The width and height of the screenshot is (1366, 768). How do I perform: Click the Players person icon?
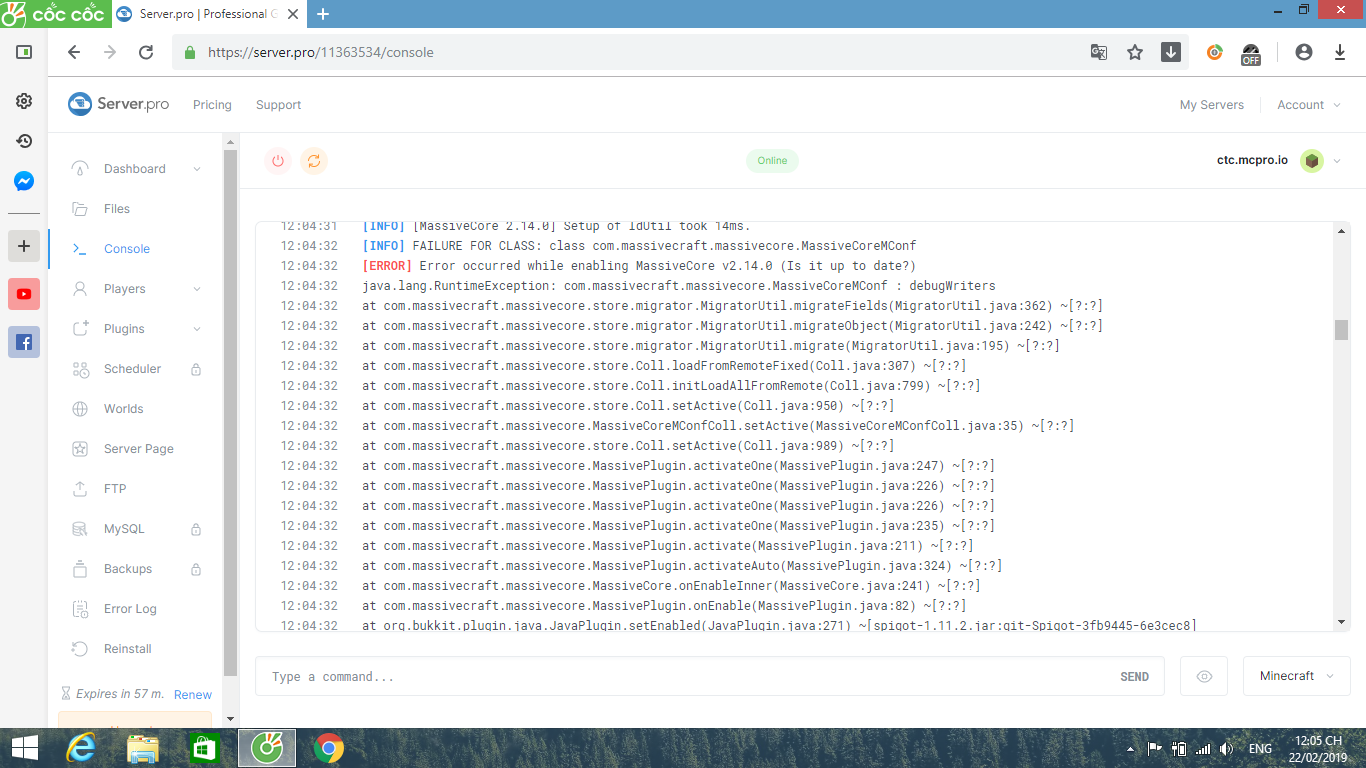[x=81, y=289]
